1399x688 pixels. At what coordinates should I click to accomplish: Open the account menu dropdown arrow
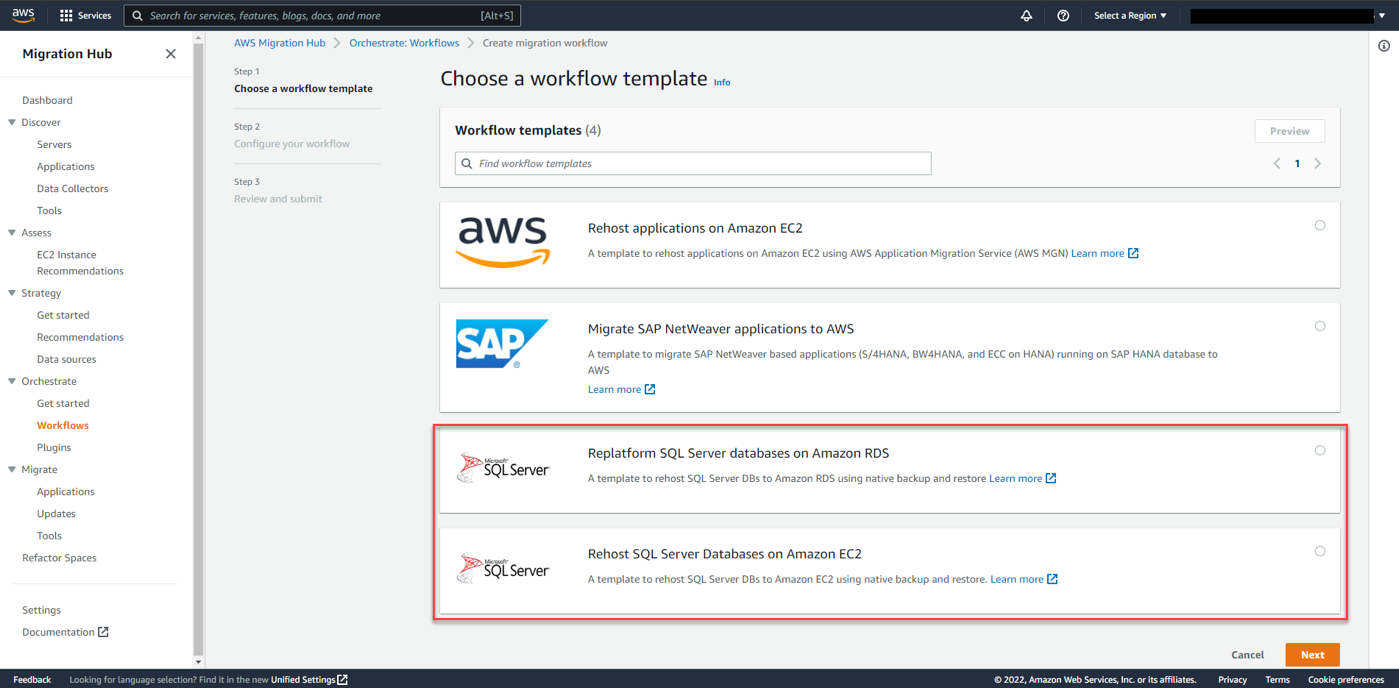pyautogui.click(x=1382, y=16)
